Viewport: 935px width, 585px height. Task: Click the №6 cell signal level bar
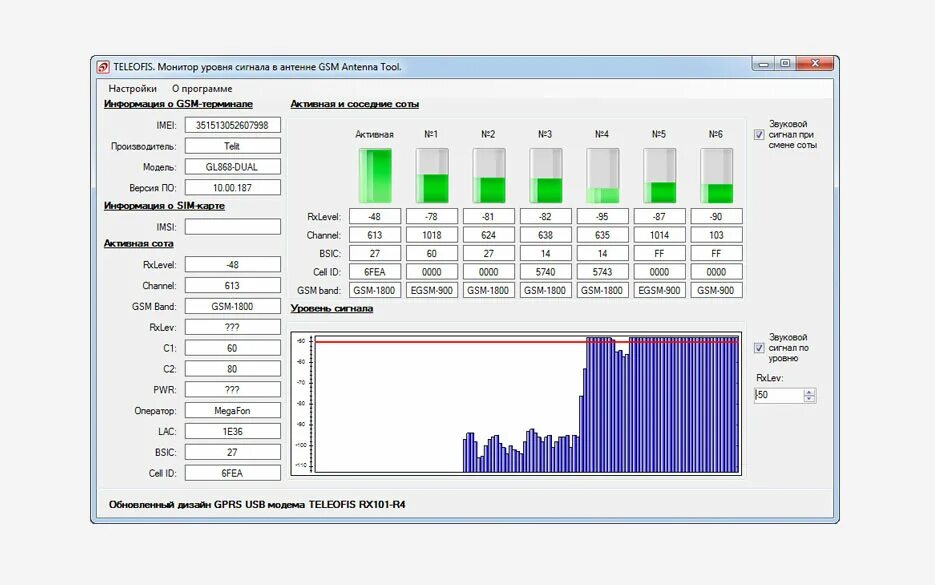click(x=716, y=176)
